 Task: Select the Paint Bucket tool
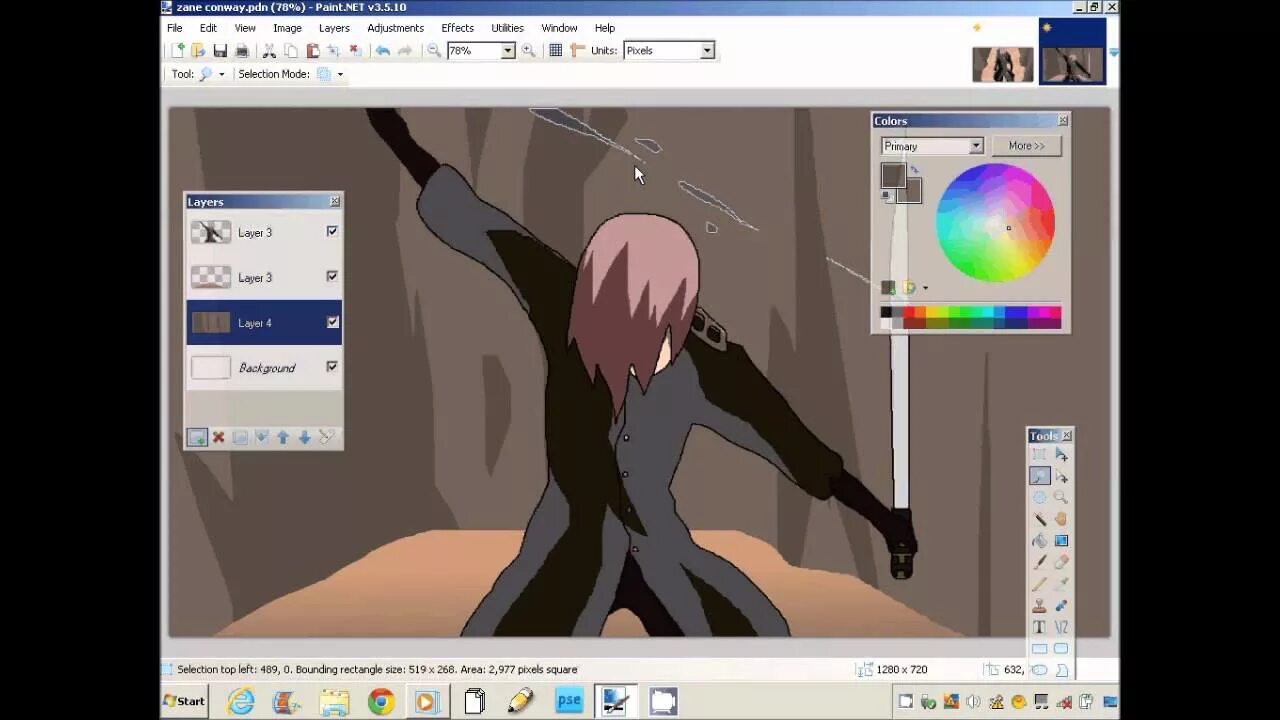click(x=1039, y=541)
